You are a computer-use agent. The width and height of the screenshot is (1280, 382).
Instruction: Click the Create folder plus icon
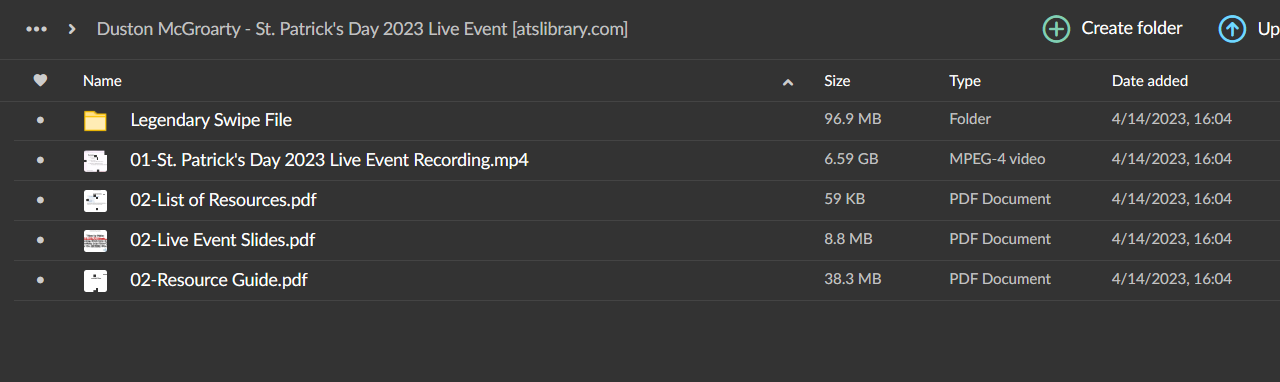click(x=1056, y=29)
